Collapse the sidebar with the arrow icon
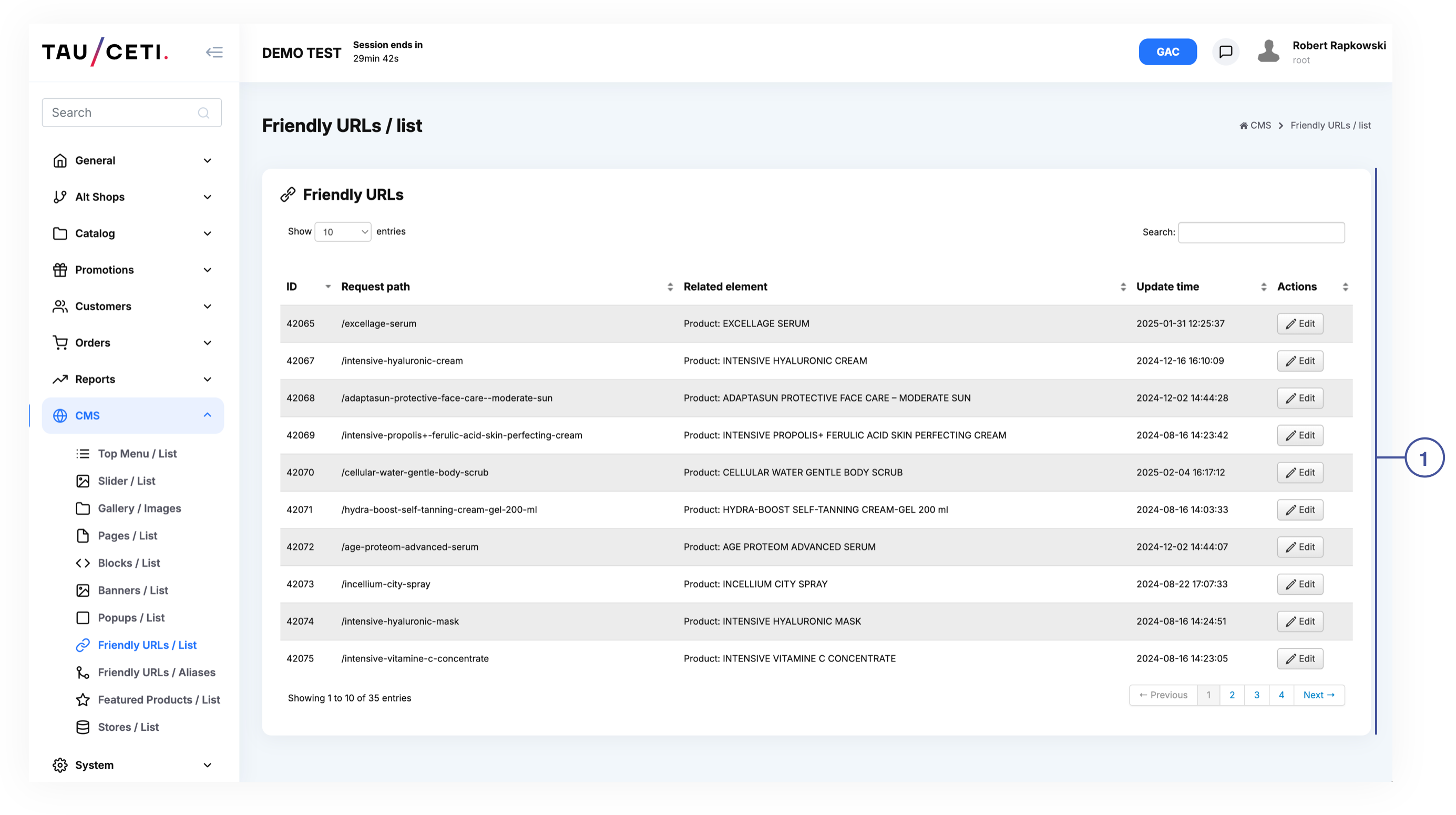This screenshot has height=815, width=1456. click(214, 52)
